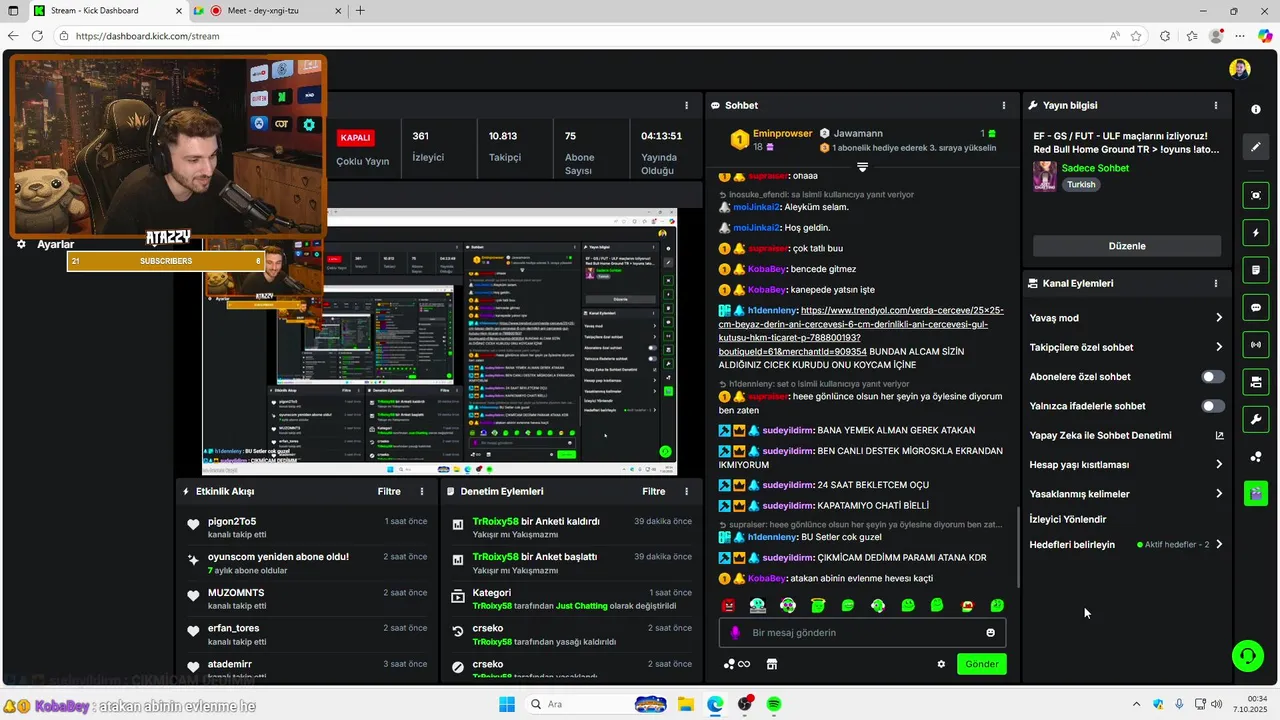Click the purple microphone icon in message box
Viewport: 1280px width, 720px height.
tap(735, 633)
